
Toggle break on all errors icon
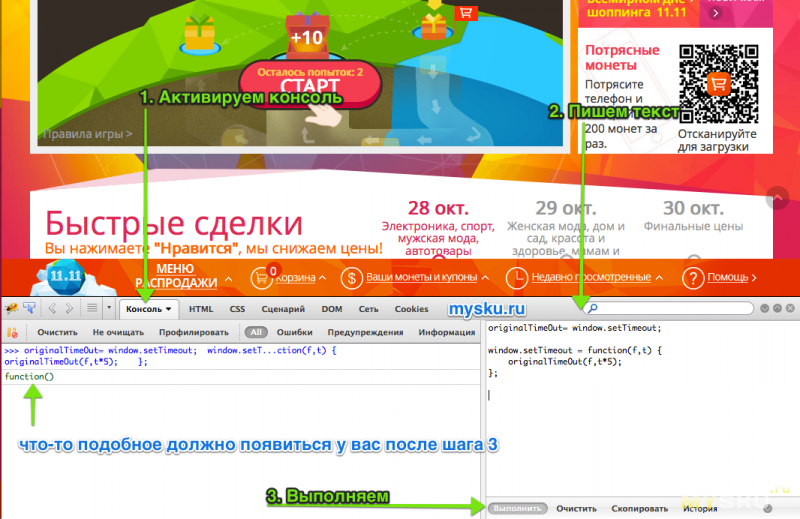click(x=12, y=333)
